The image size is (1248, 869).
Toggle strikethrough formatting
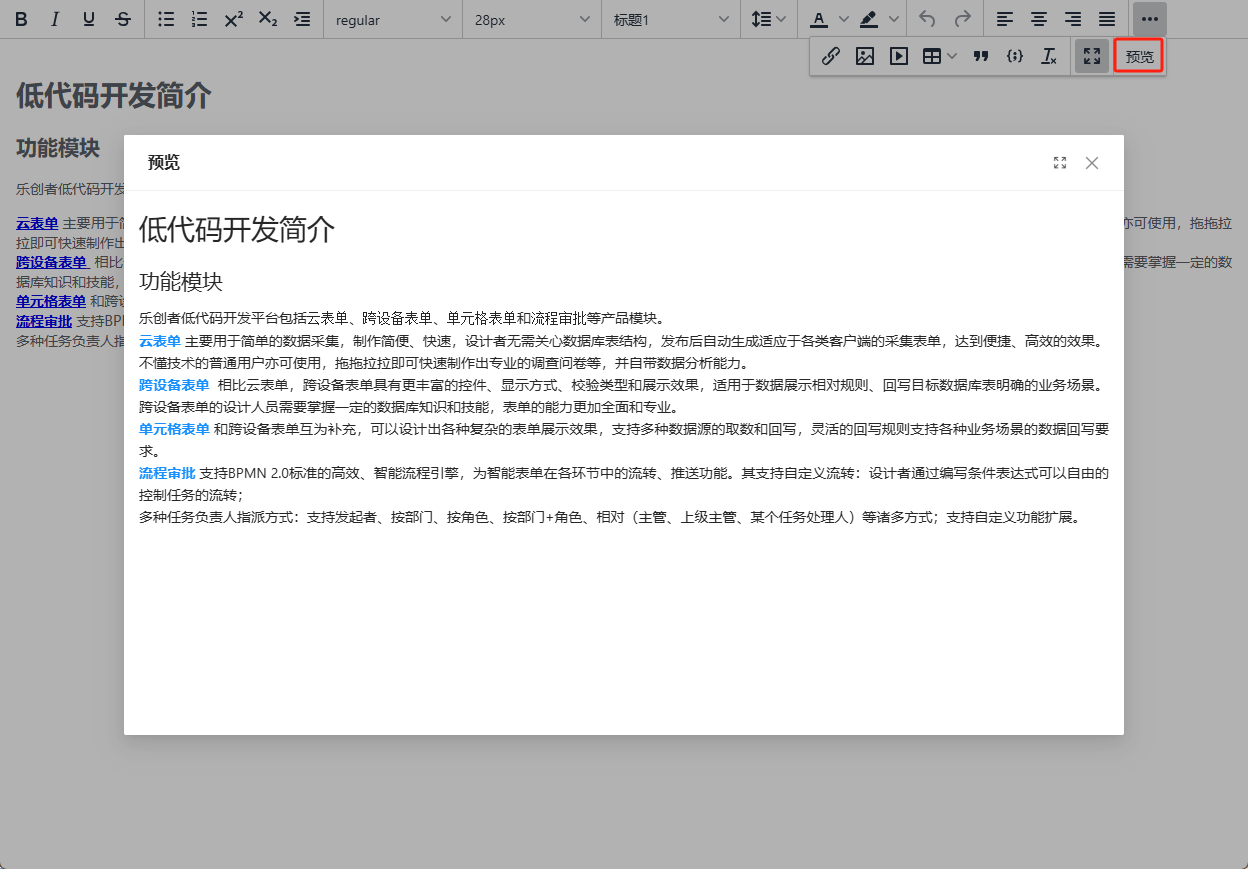click(122, 19)
